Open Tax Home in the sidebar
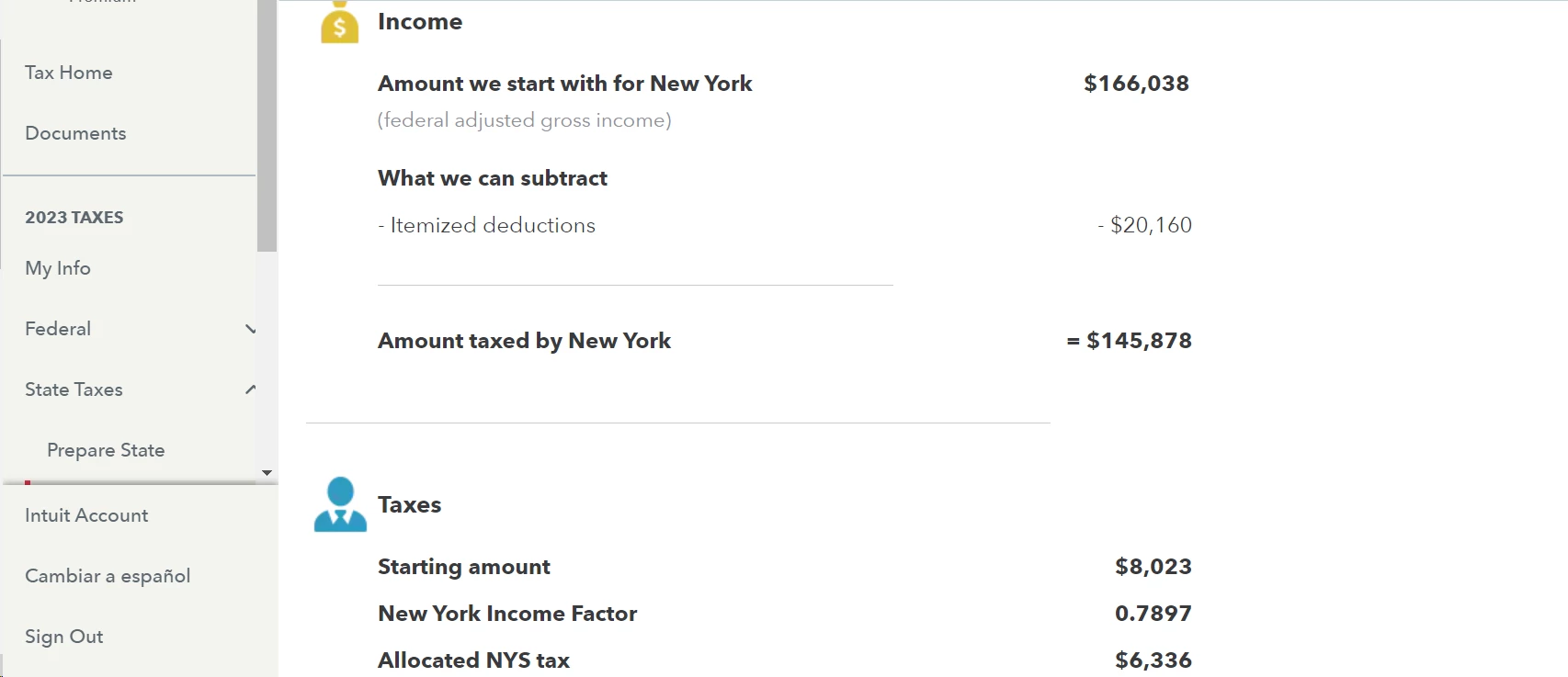1568x677 pixels. [69, 73]
